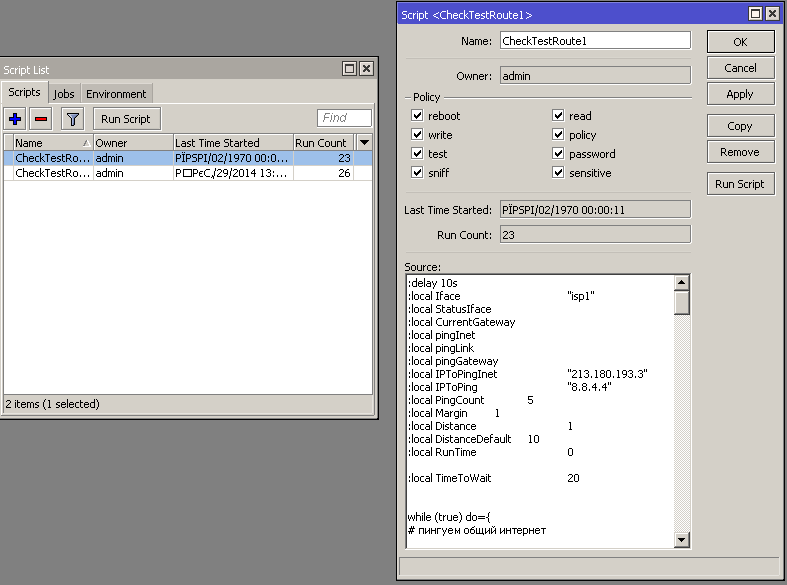Sort by Name column header
The width and height of the screenshot is (787, 585).
[x=53, y=143]
